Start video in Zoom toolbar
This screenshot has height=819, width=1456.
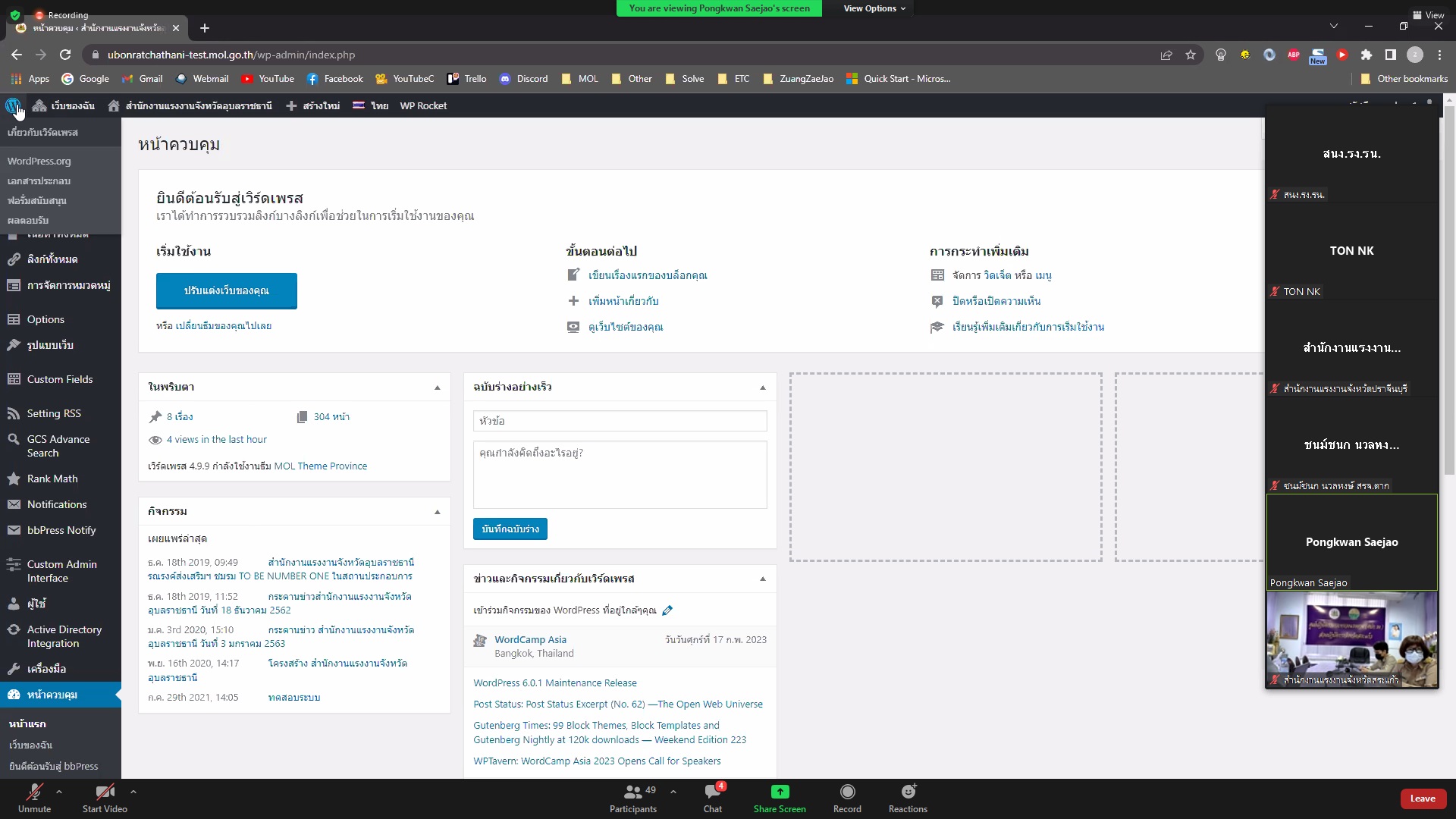point(105,798)
